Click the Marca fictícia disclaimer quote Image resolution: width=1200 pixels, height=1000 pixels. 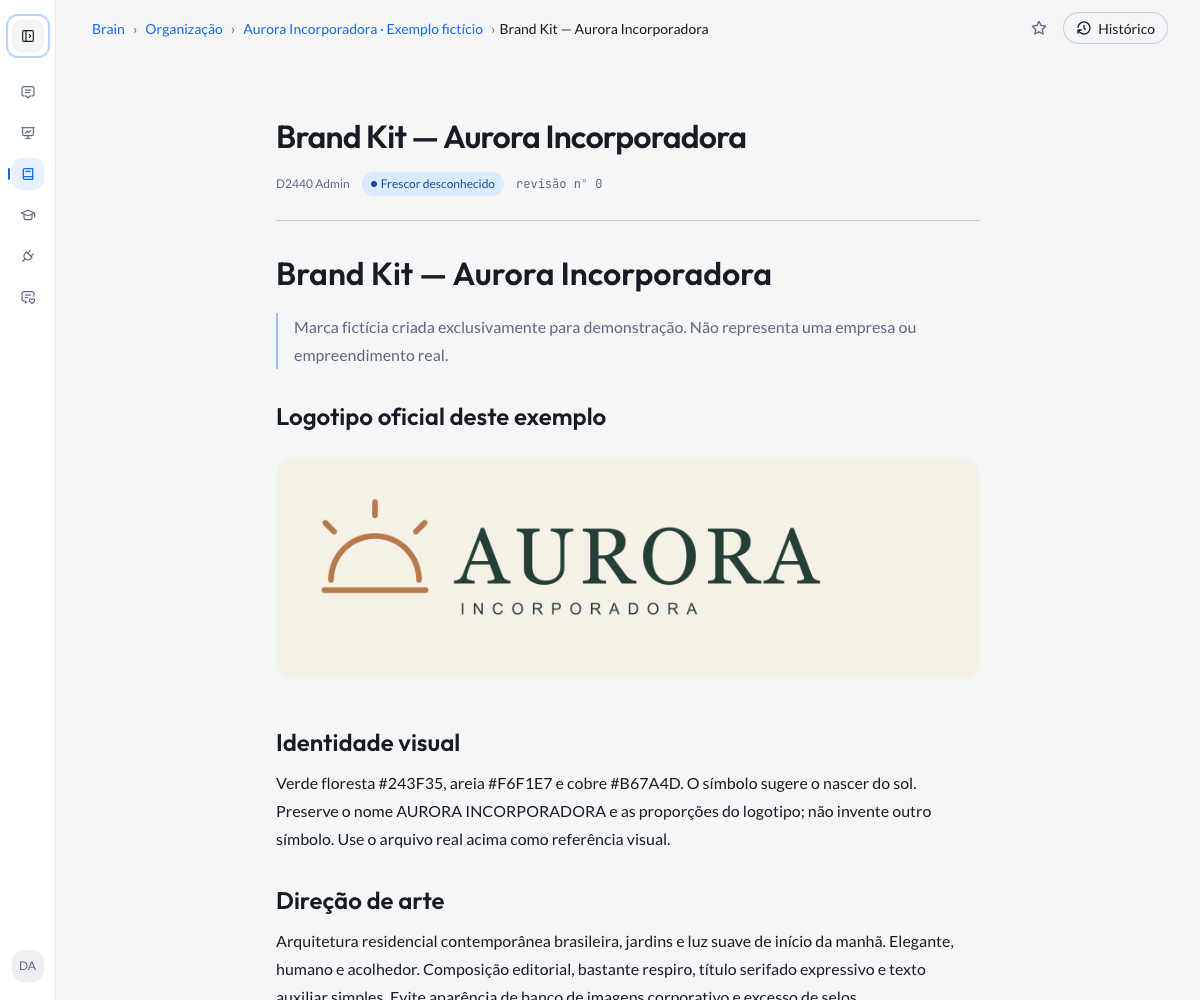point(628,341)
